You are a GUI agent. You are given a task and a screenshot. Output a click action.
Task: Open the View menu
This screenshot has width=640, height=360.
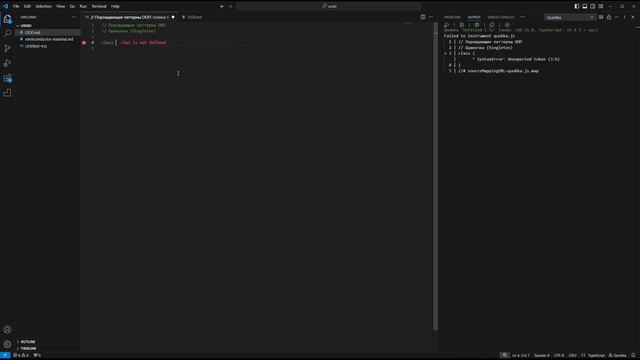pyautogui.click(x=60, y=6)
